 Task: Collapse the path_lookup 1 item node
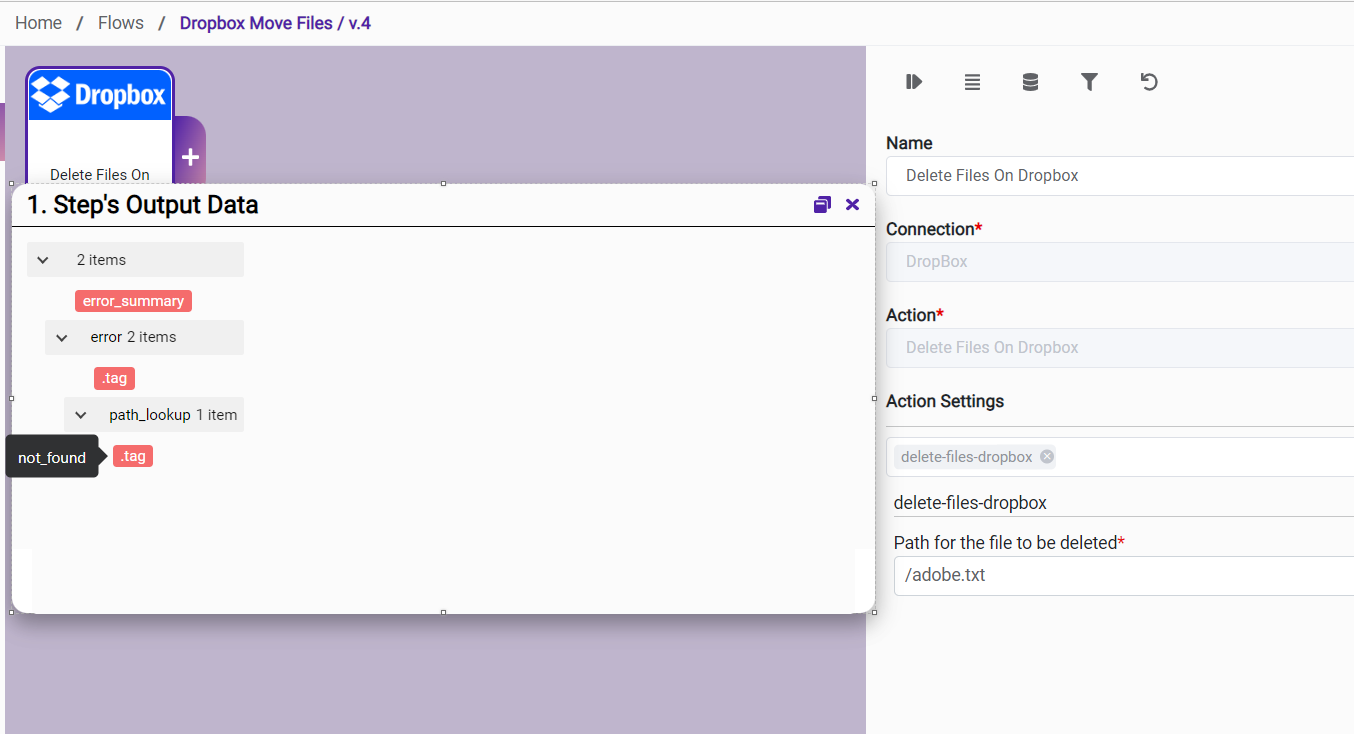(x=81, y=415)
